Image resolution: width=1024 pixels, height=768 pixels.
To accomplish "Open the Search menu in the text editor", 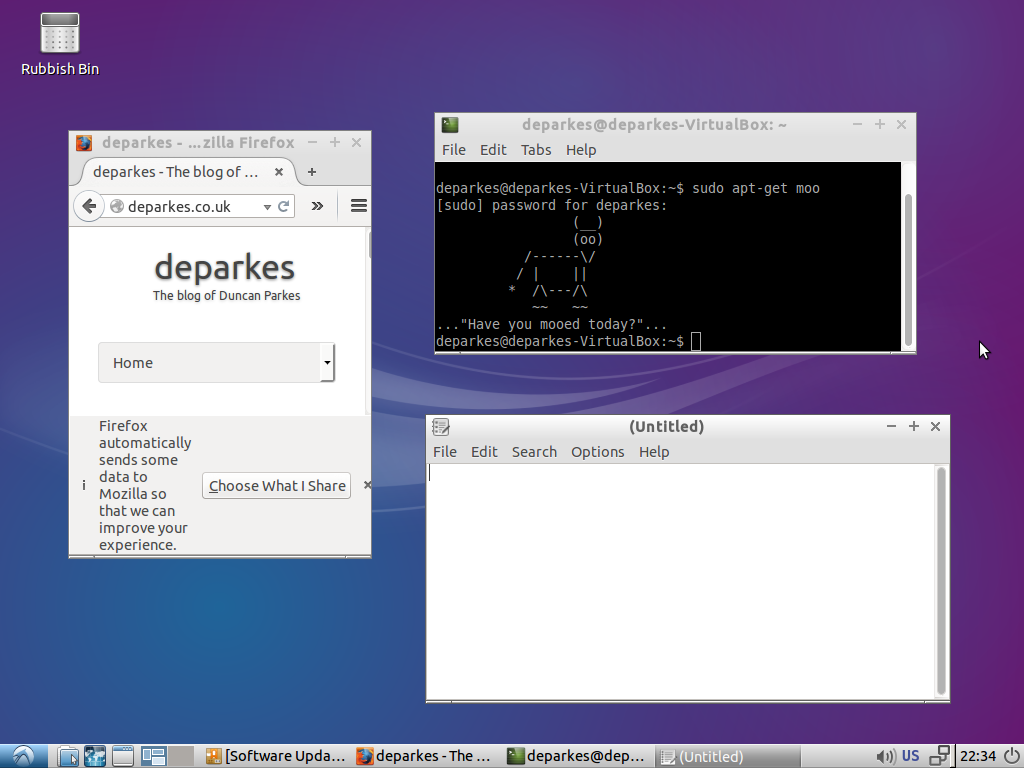I will [534, 452].
